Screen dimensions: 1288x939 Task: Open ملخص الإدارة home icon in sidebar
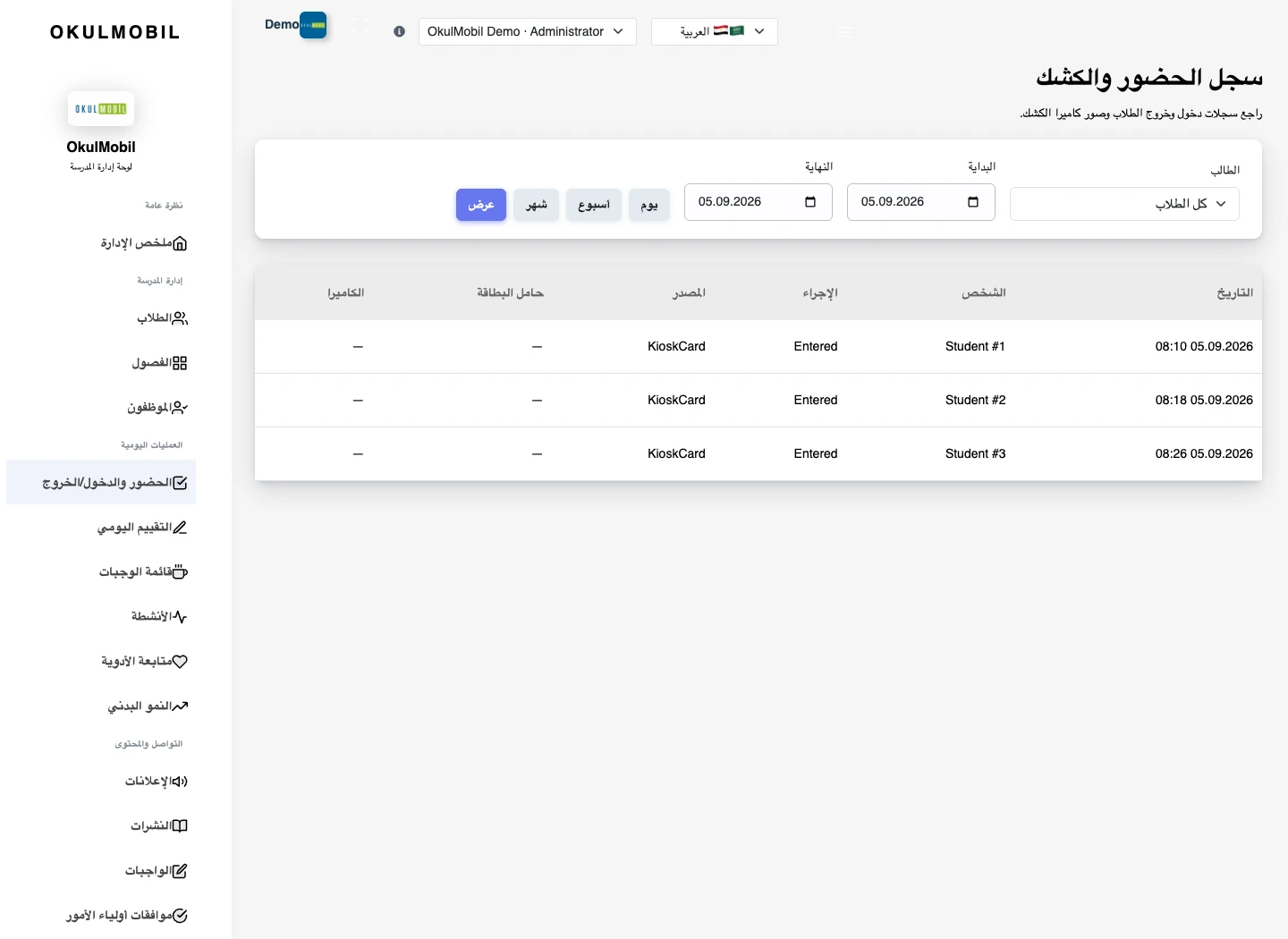pyautogui.click(x=180, y=243)
